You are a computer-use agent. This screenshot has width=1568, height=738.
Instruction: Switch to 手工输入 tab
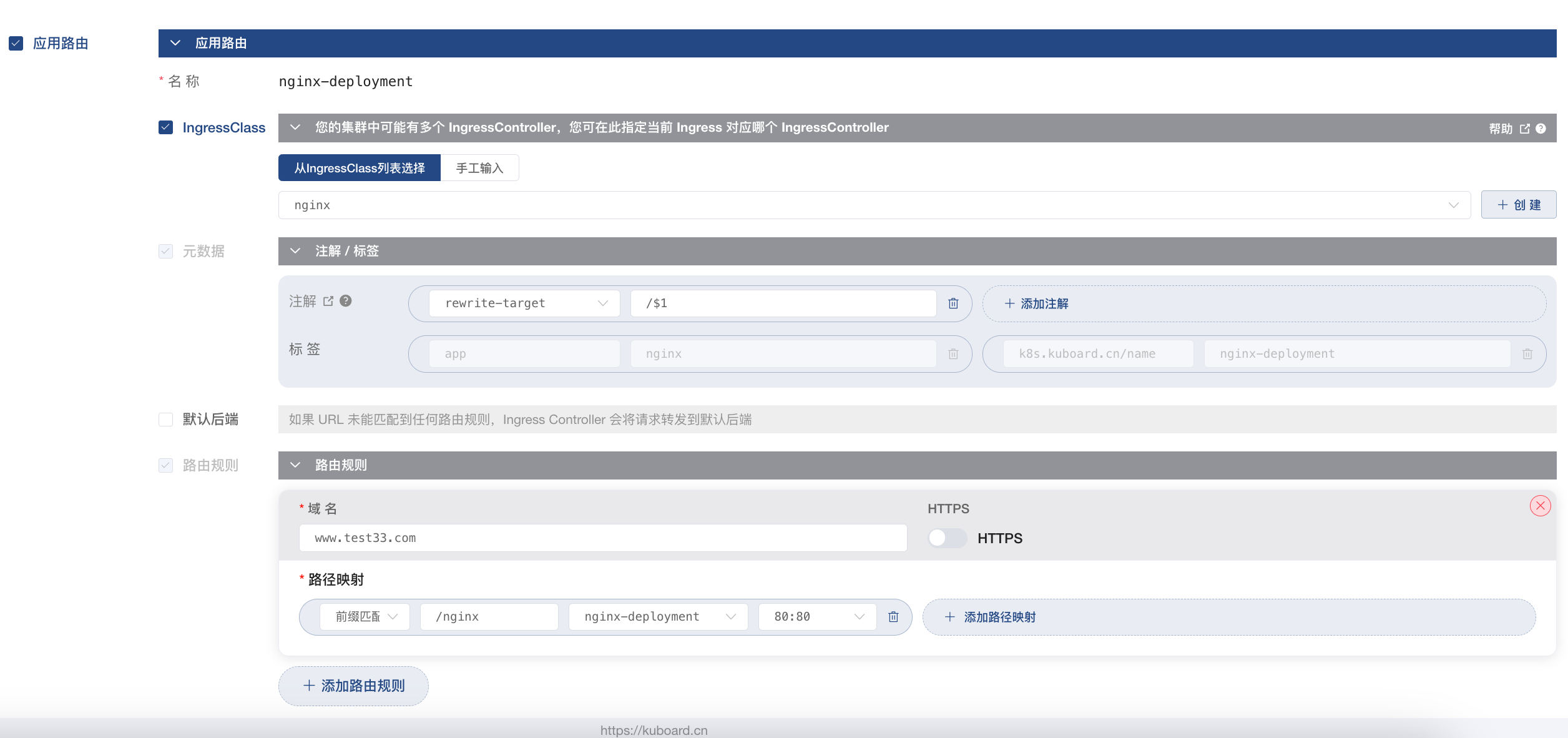point(479,168)
